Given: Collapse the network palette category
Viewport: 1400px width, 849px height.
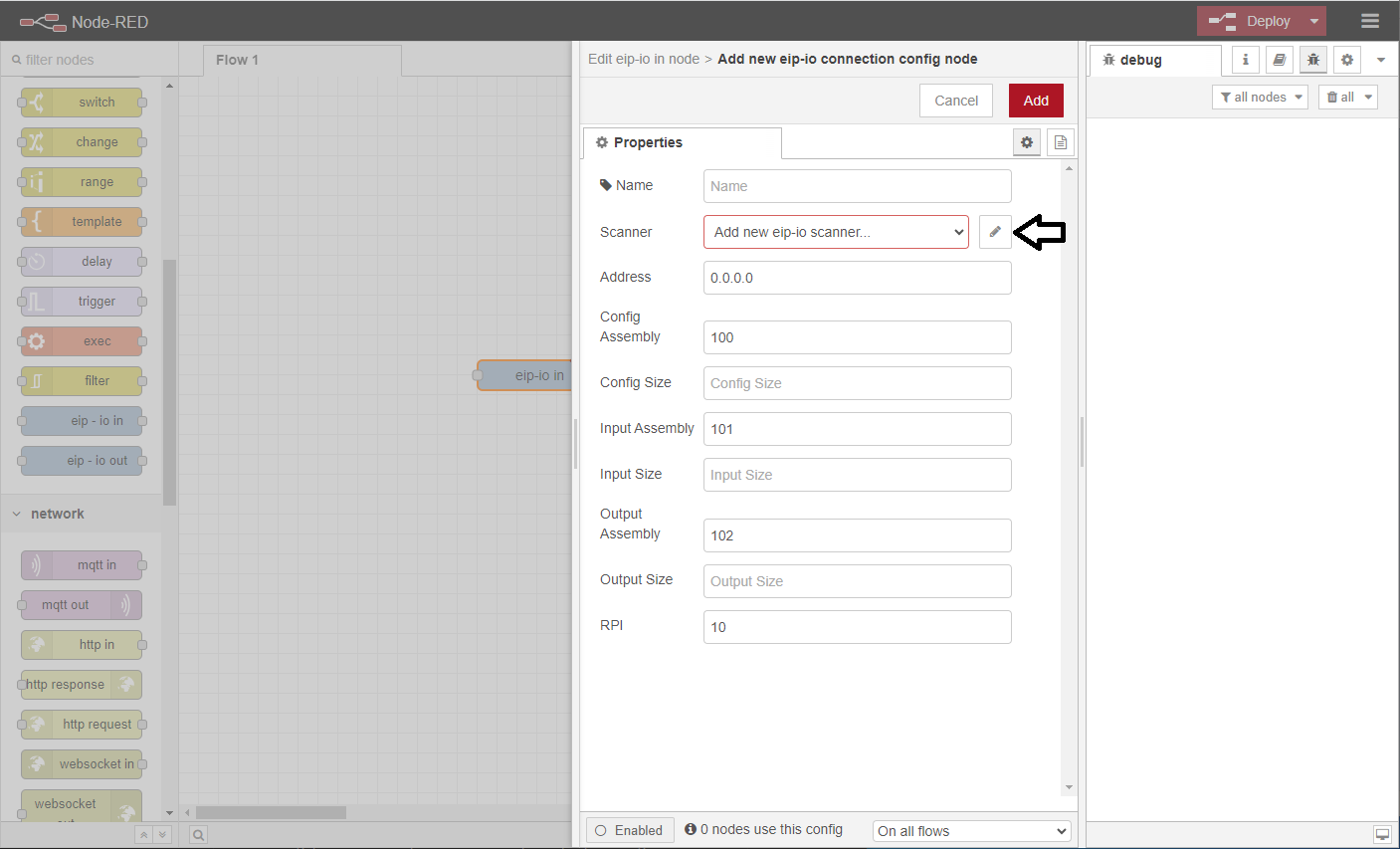Looking at the screenshot, I should coord(81,514).
